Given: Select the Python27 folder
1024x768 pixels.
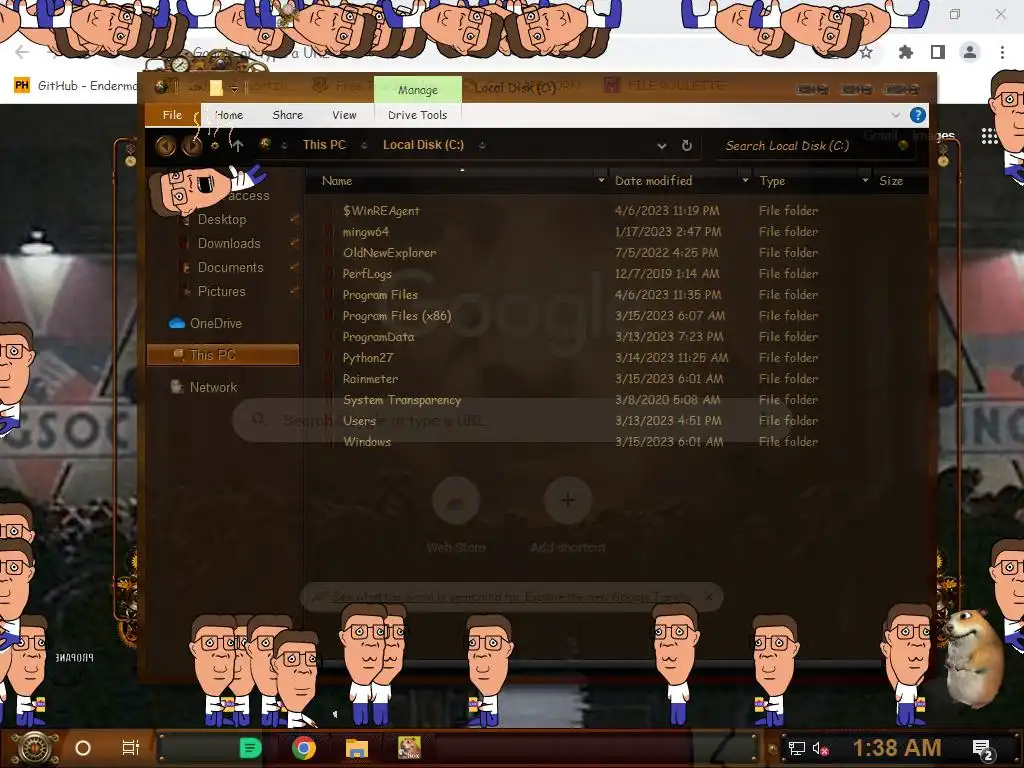Looking at the screenshot, I should click(x=368, y=358).
